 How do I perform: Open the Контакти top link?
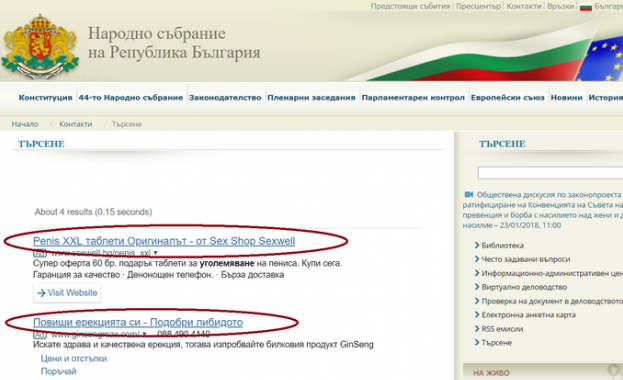coord(524,6)
